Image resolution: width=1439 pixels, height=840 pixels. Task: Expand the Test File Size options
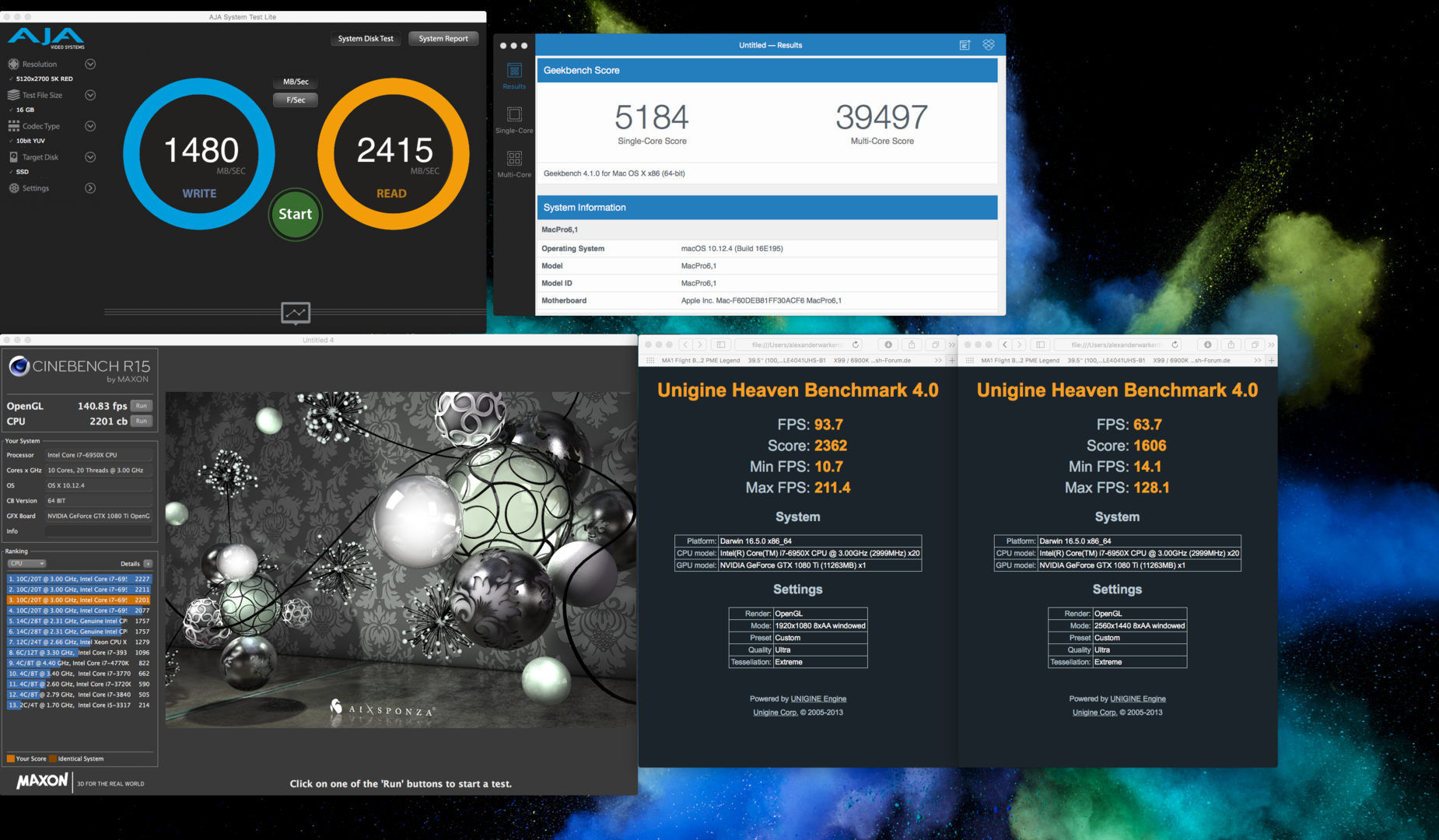pos(90,95)
